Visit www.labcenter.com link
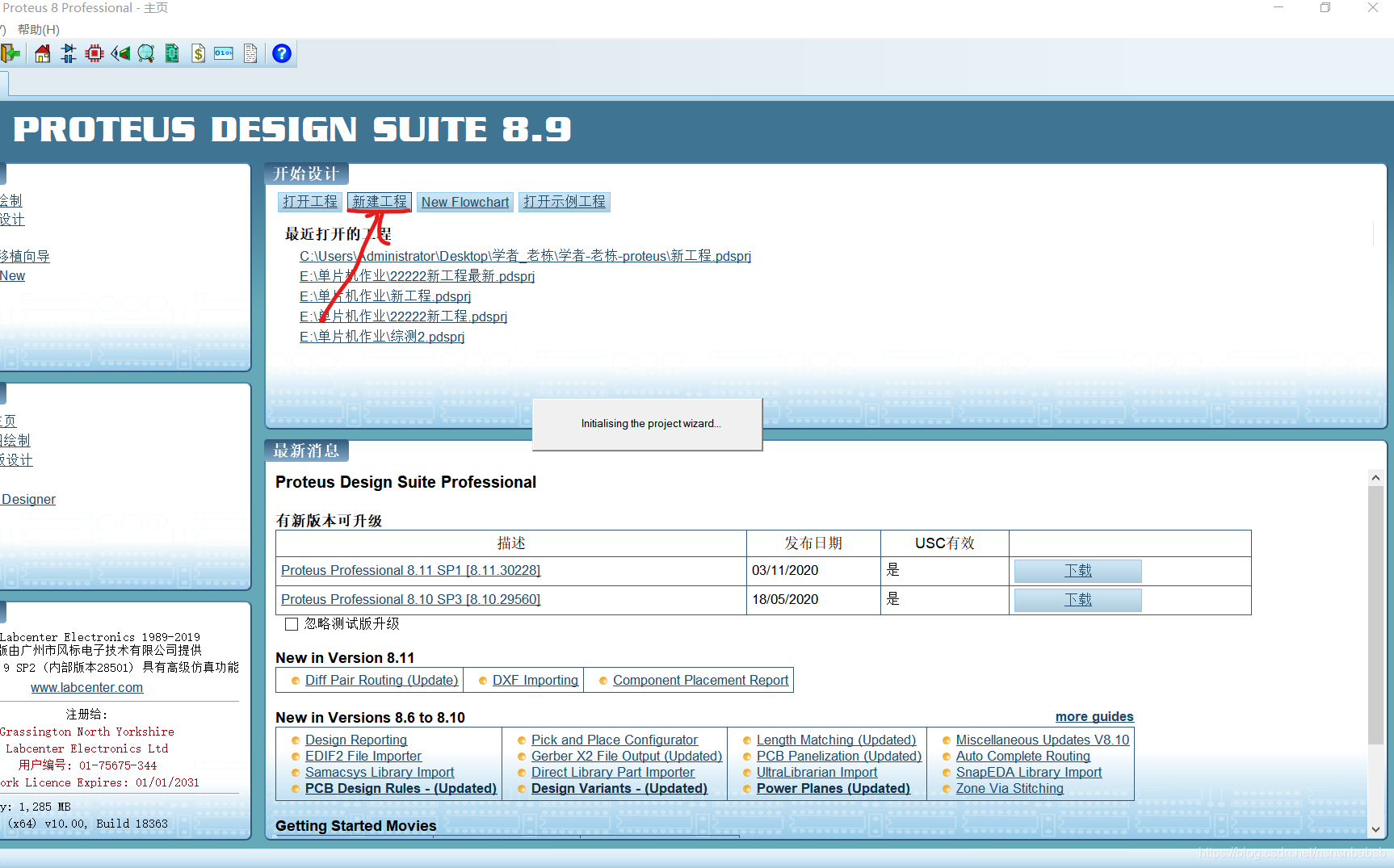 click(x=87, y=687)
